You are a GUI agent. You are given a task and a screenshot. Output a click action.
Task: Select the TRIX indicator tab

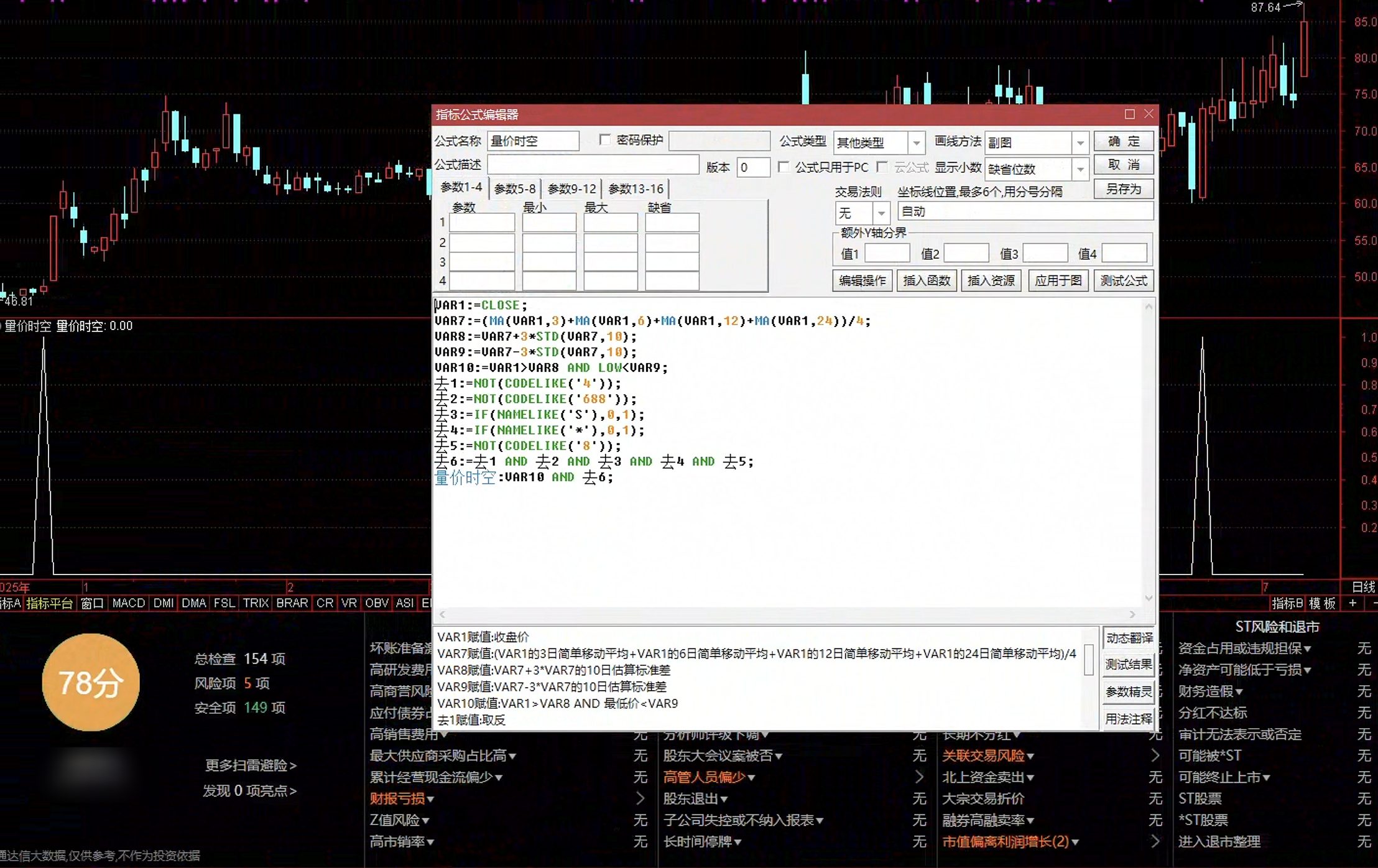click(x=256, y=603)
